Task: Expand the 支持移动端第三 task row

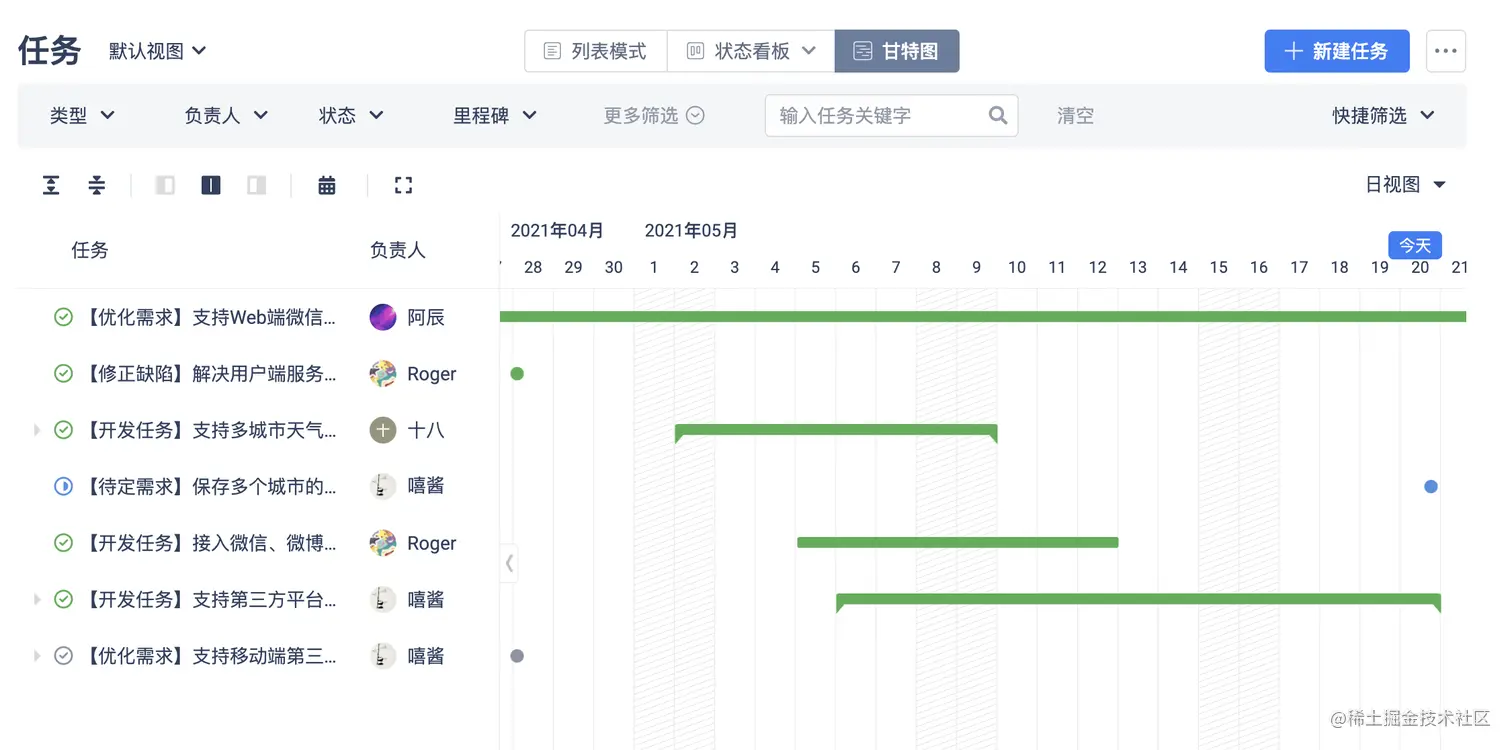Action: click(37, 656)
